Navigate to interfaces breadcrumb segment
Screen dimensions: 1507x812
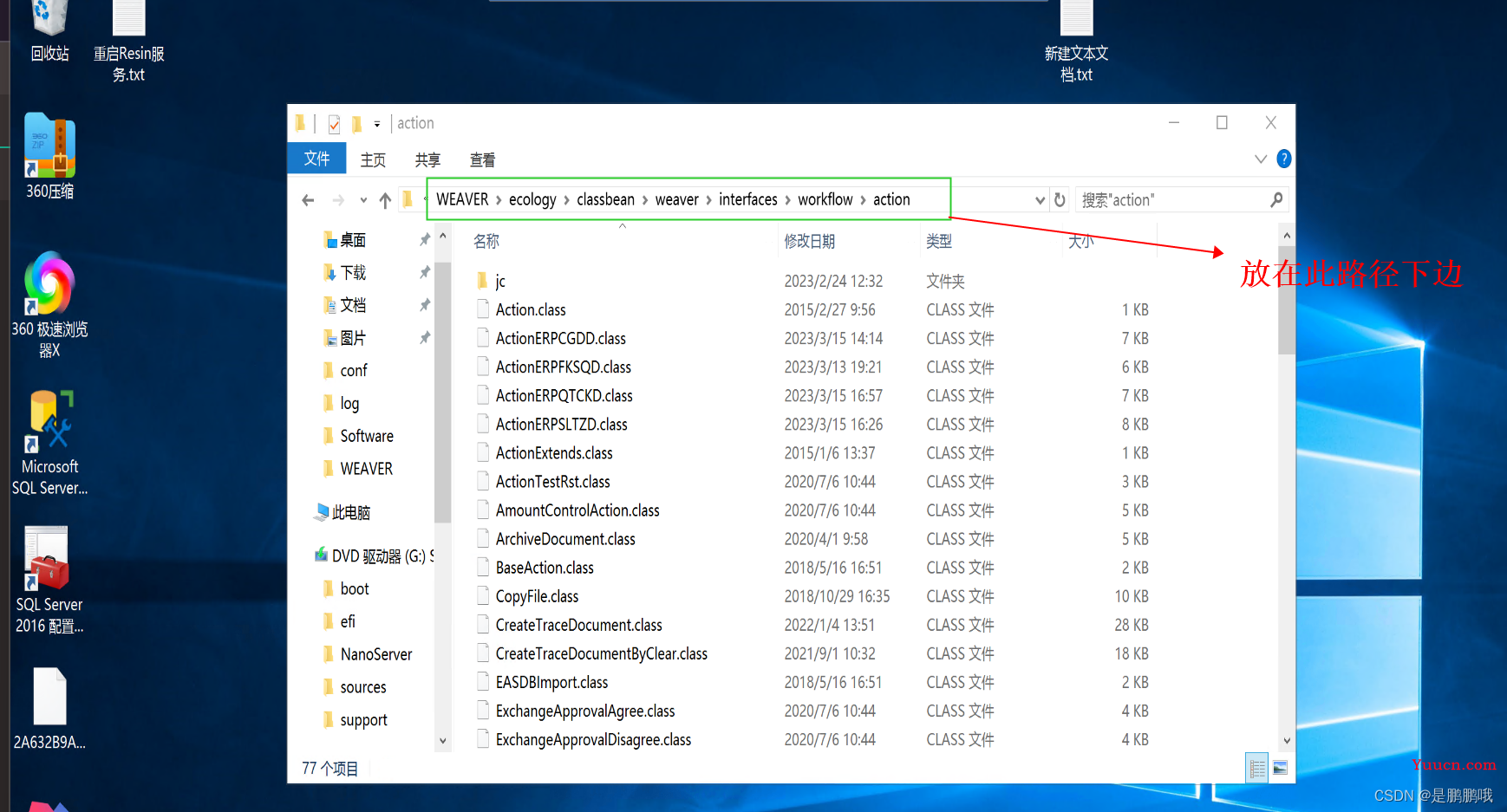[x=747, y=199]
